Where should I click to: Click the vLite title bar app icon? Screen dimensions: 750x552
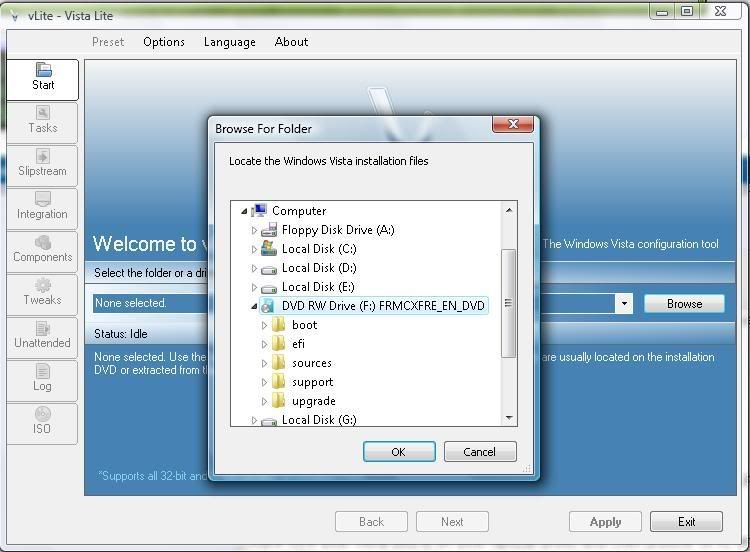[15, 16]
